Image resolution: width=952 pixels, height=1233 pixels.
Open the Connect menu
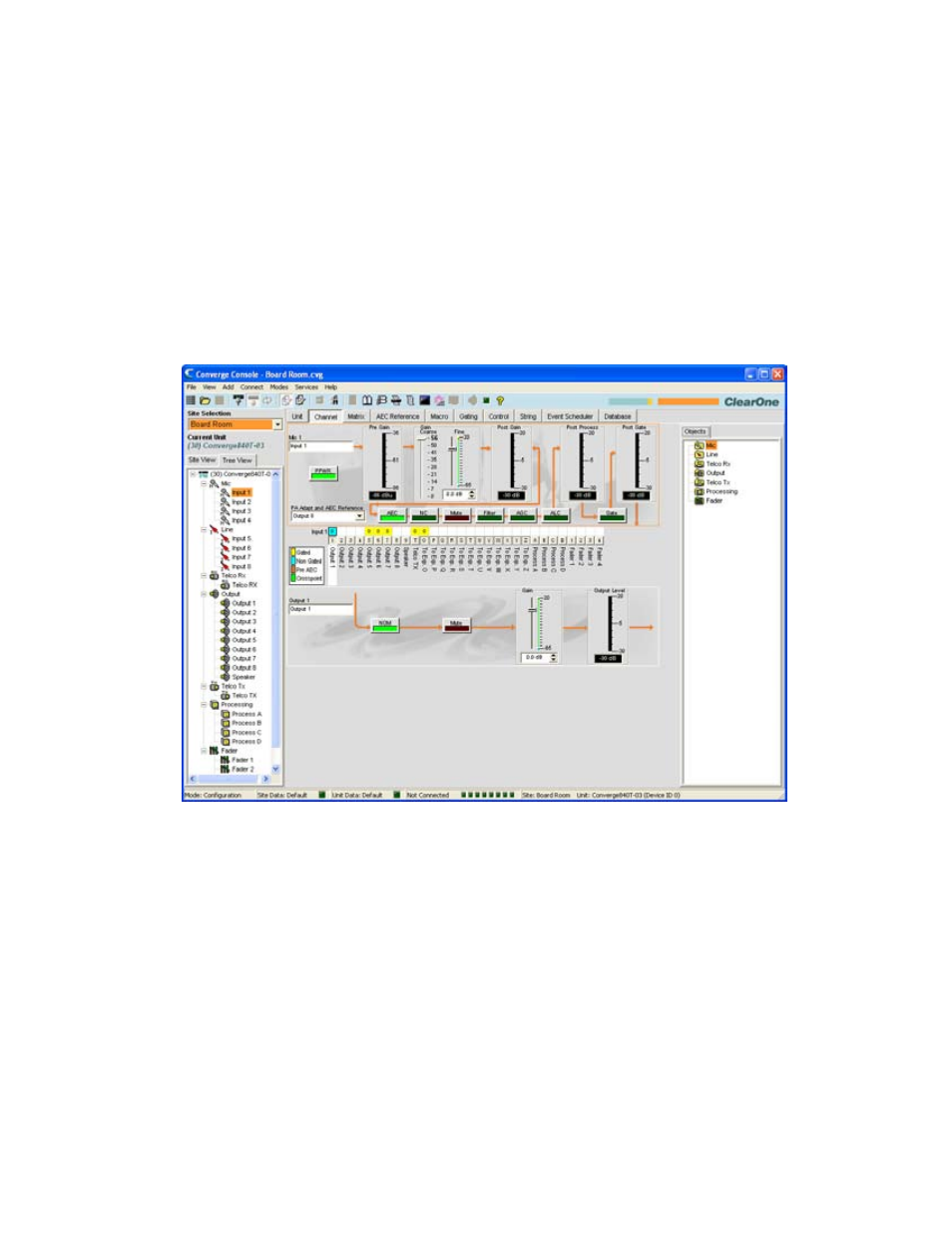[x=251, y=387]
